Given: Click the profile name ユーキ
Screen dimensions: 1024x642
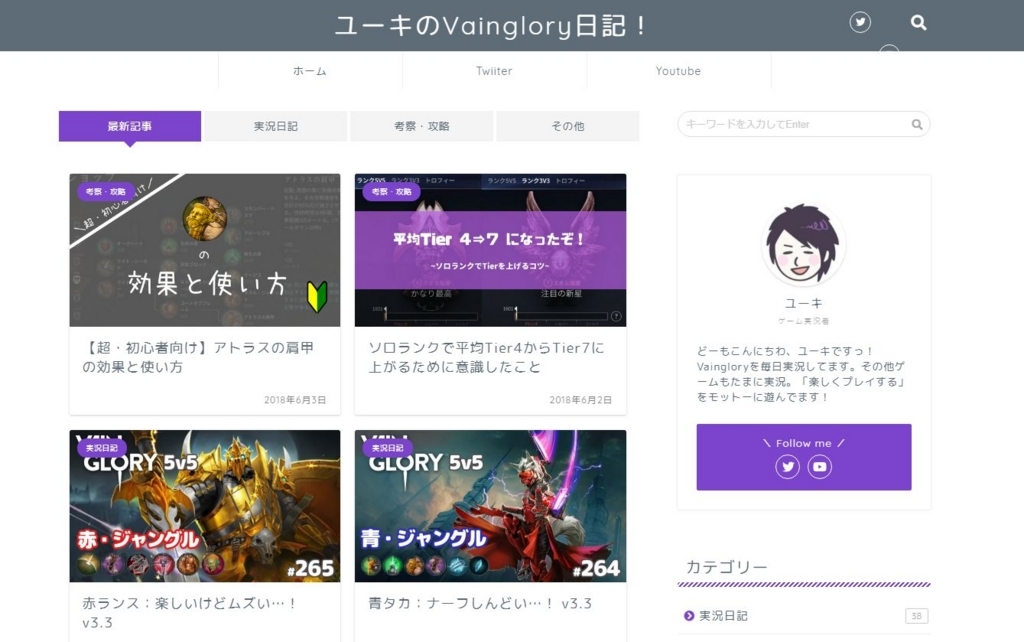Looking at the screenshot, I should point(804,303).
